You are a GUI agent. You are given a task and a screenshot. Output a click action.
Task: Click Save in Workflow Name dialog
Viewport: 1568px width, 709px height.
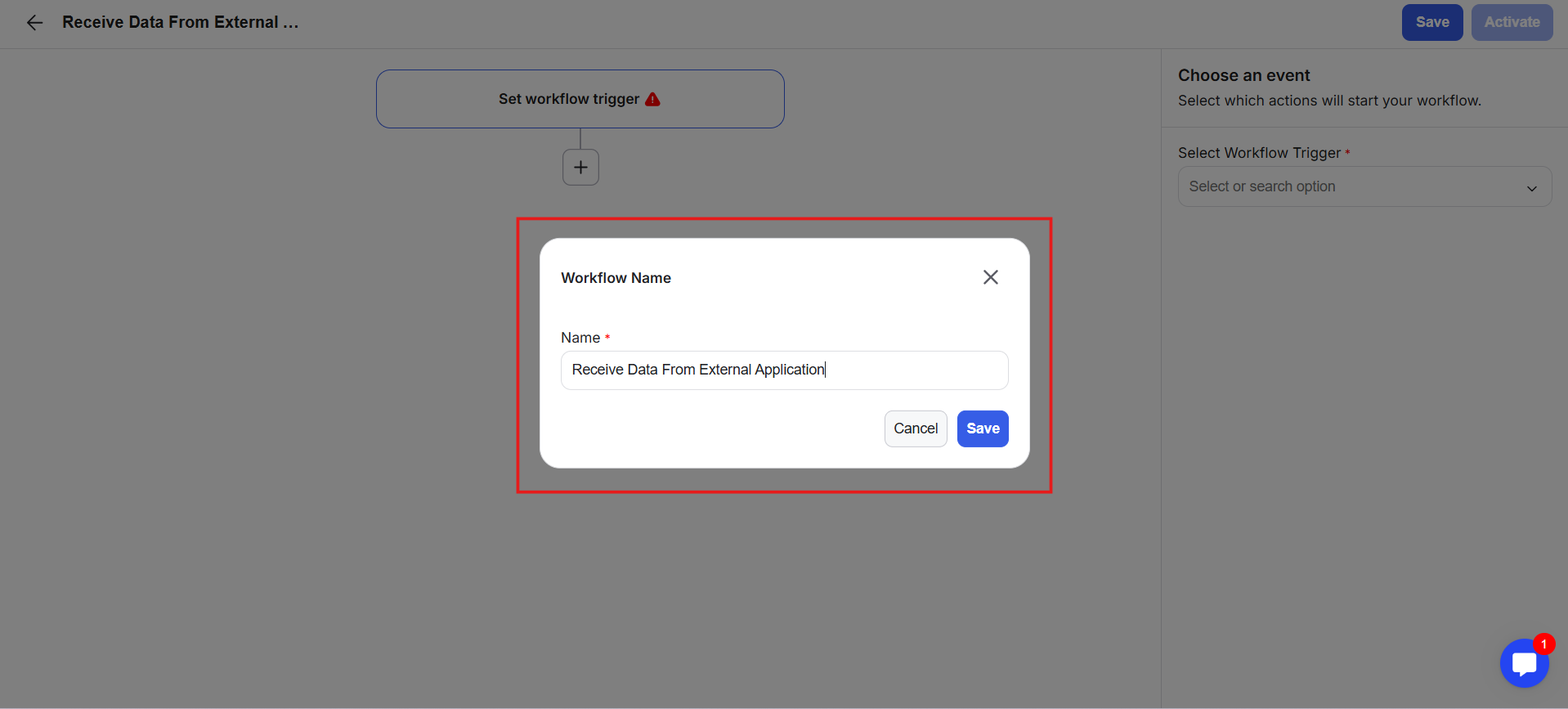click(982, 429)
